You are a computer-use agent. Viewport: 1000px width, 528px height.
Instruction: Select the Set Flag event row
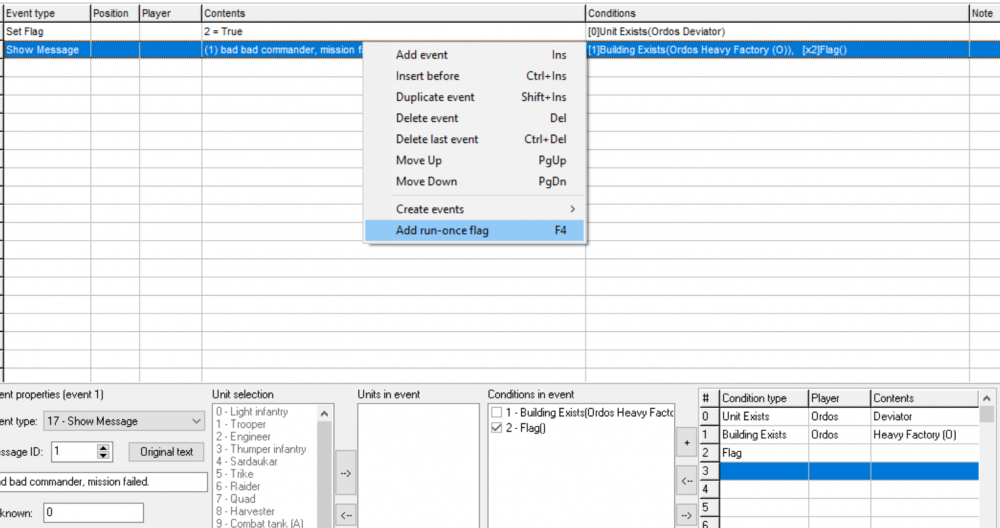[100, 32]
